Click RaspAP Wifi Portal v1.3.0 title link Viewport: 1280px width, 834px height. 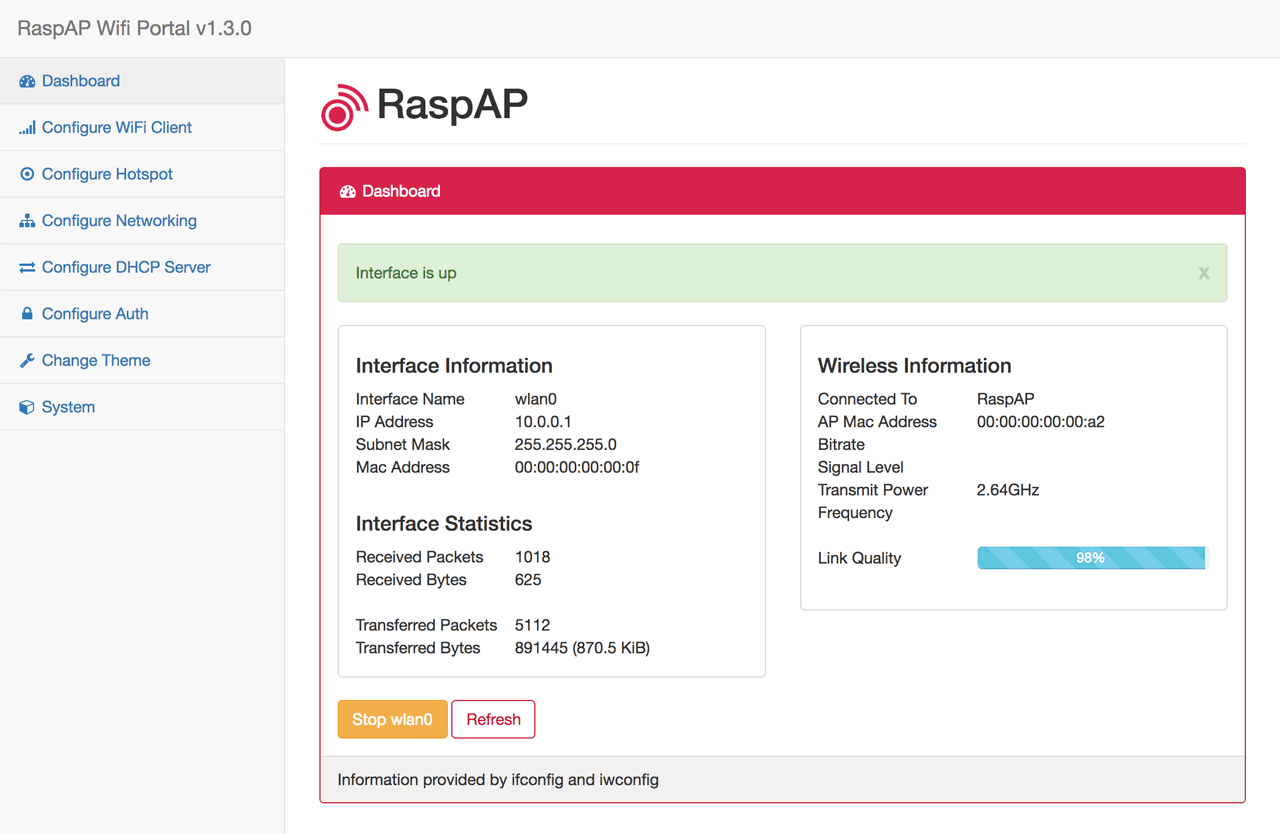tap(135, 28)
